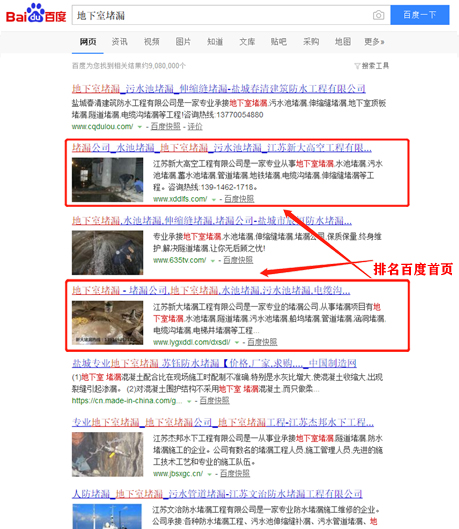The height and width of the screenshot is (529, 459).
Task: Click the www.cqdulou.com URL
Action: [x=103, y=127]
